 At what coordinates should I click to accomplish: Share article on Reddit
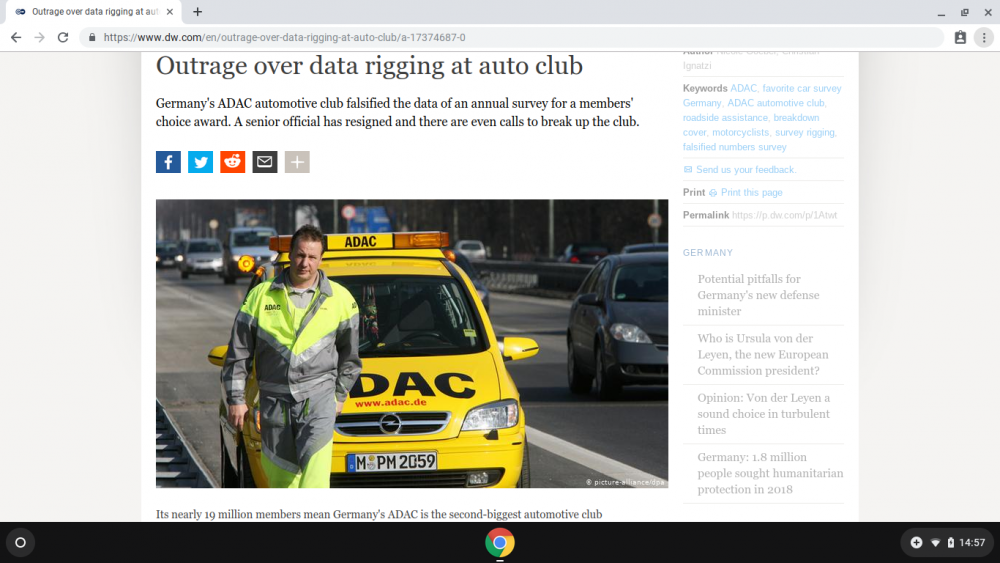click(x=233, y=162)
